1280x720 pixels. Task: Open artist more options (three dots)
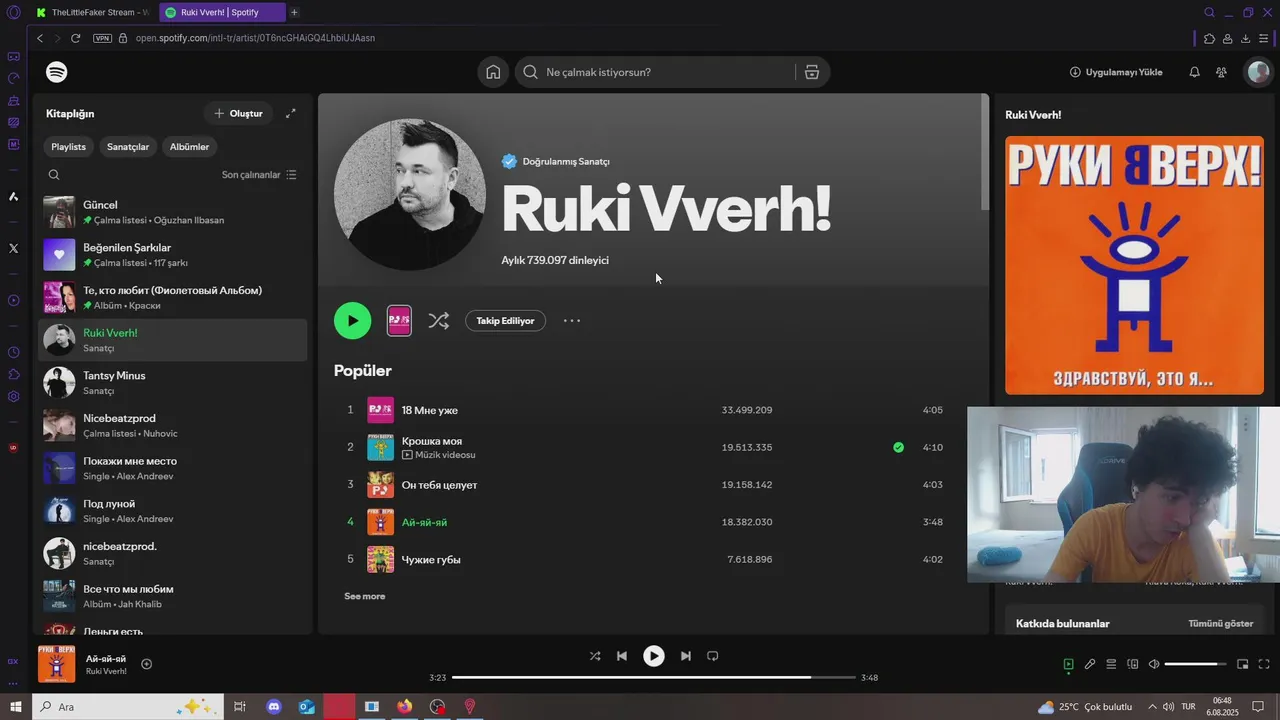click(x=572, y=321)
